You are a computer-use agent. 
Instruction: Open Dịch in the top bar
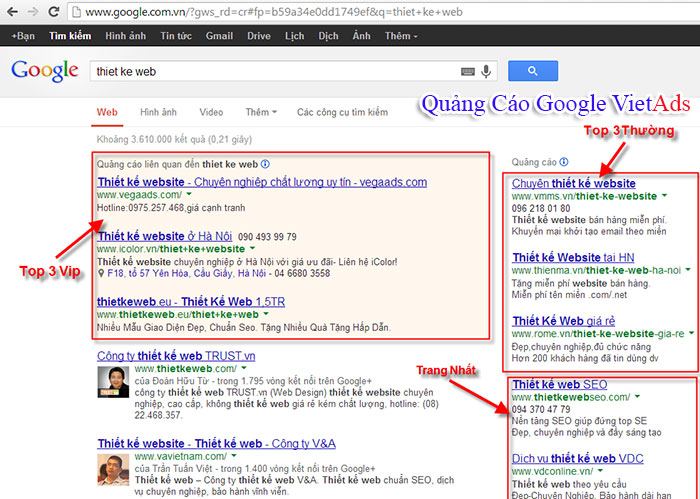[328, 36]
